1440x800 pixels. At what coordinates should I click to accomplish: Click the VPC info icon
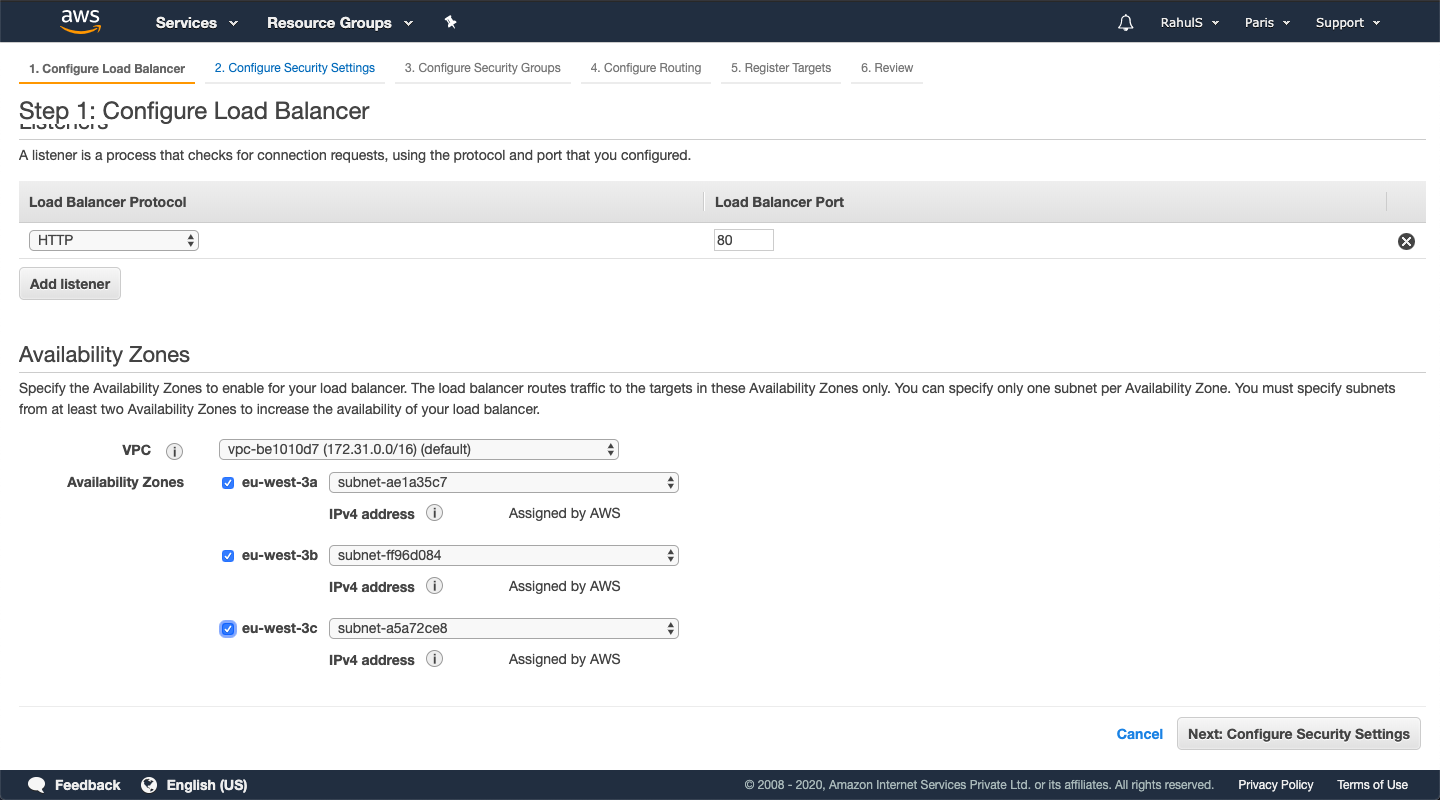[174, 451]
